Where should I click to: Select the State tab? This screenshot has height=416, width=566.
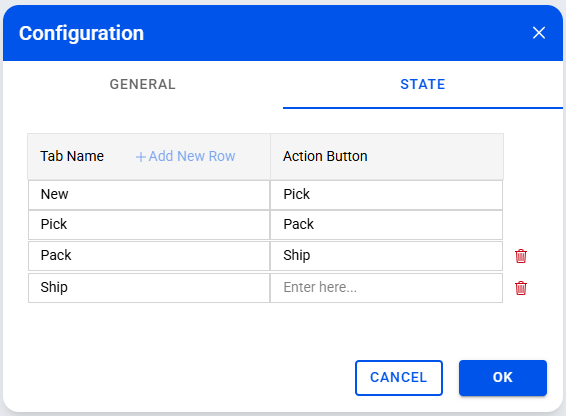pyautogui.click(x=423, y=84)
